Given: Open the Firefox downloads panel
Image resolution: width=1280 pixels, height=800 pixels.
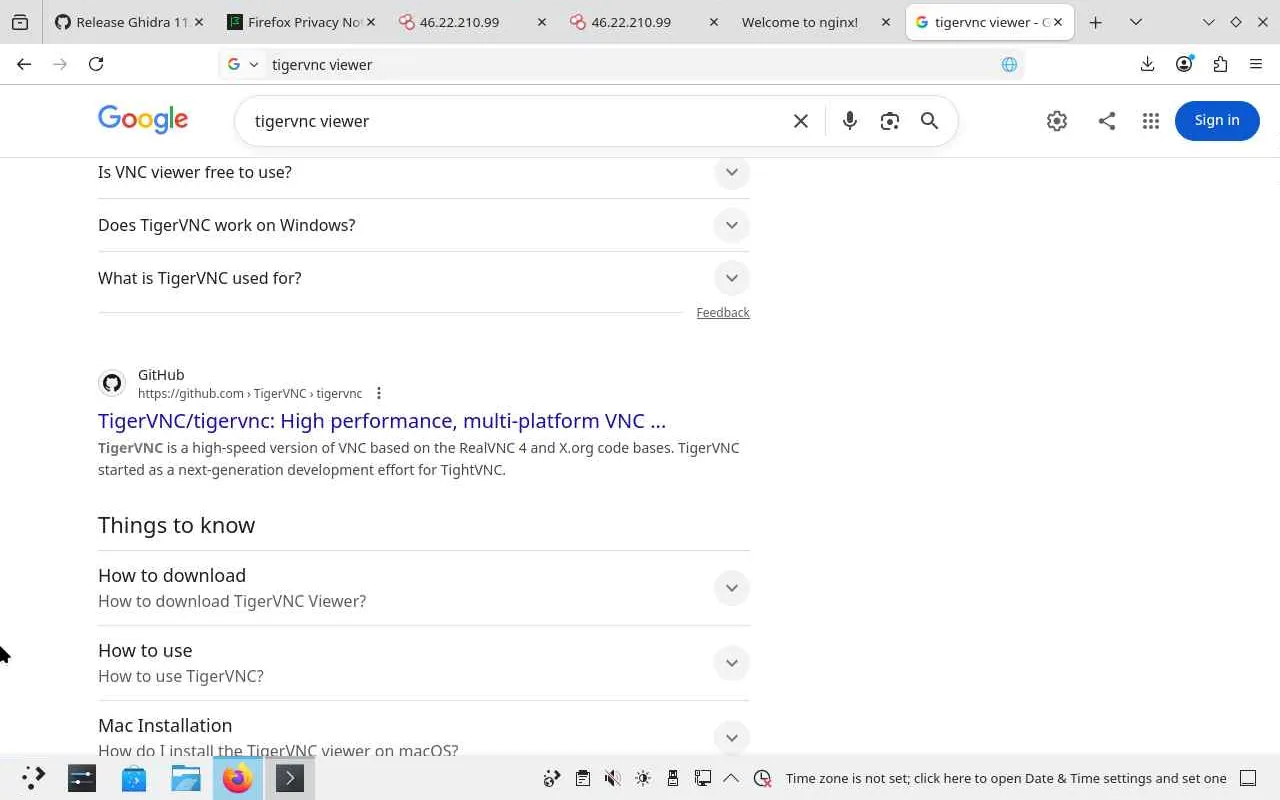Looking at the screenshot, I should coord(1147,64).
